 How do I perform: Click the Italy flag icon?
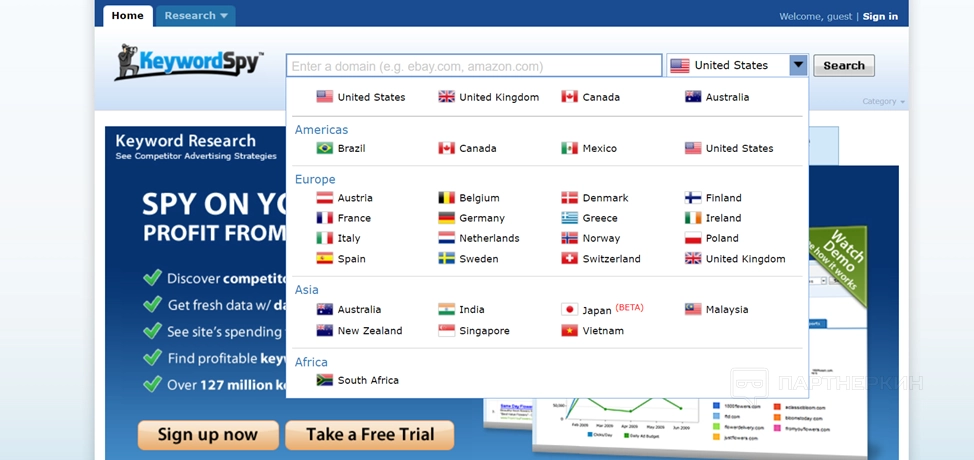pyautogui.click(x=325, y=238)
